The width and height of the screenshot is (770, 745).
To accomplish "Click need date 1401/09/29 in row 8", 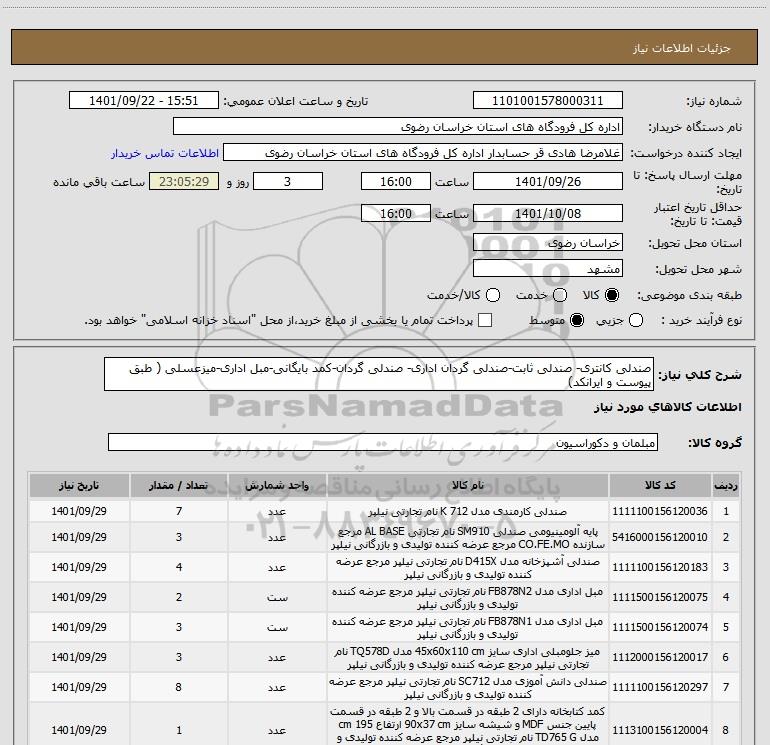I will [x=79, y=730].
